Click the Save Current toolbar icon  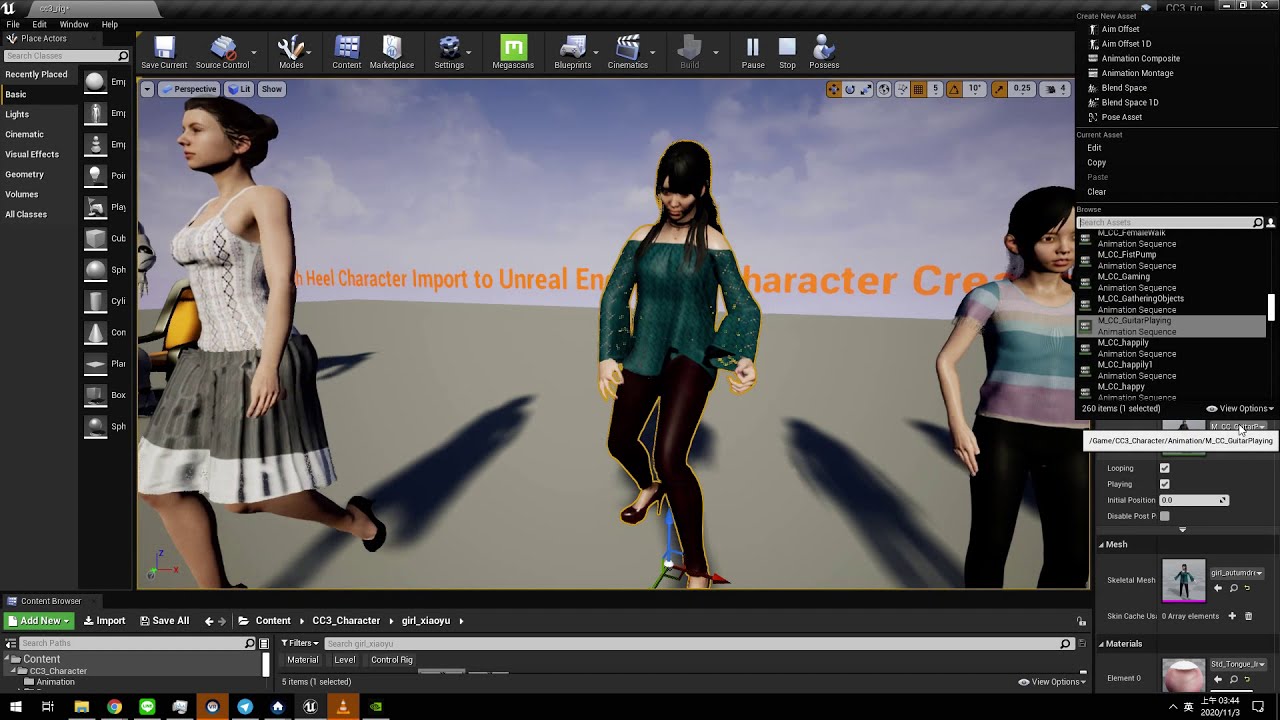164,53
